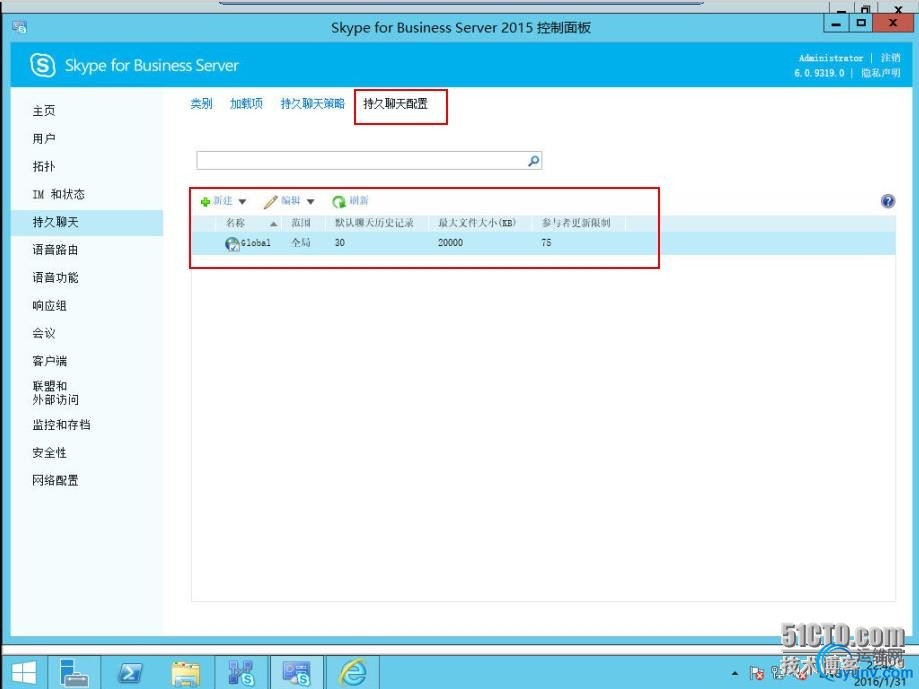Open the 新建 (New) dropdown
This screenshot has width=919, height=689.
click(x=223, y=201)
